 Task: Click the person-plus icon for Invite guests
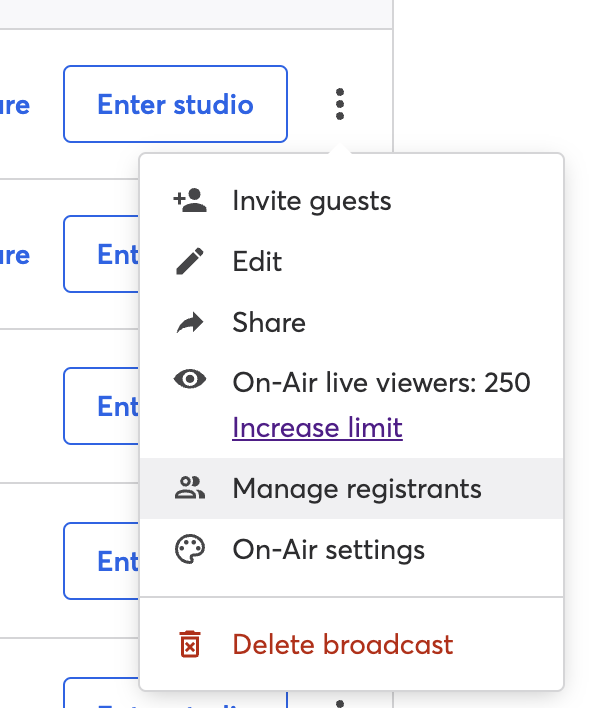tap(190, 200)
